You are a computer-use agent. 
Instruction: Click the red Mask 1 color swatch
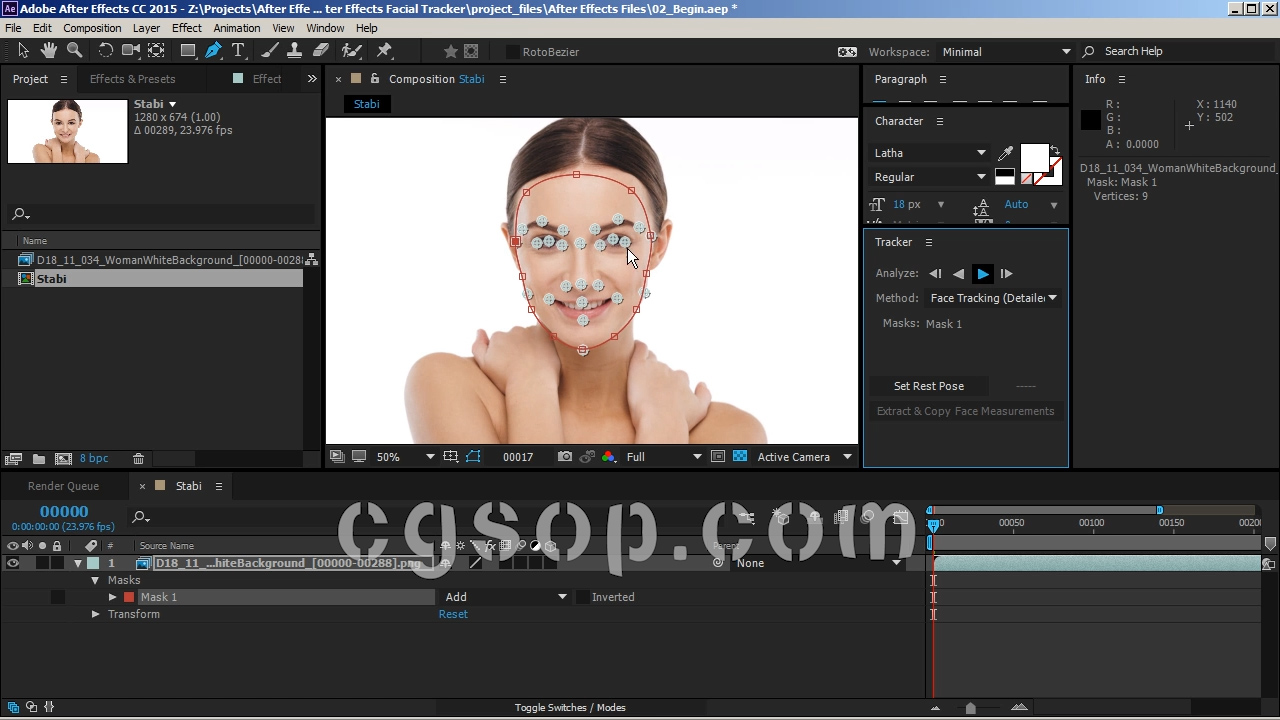(x=129, y=597)
